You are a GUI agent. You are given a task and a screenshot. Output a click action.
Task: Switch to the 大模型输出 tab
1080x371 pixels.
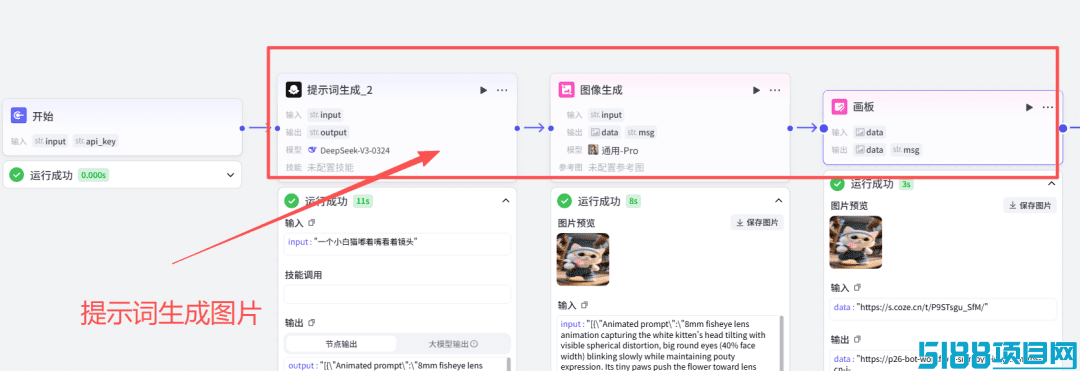click(x=453, y=344)
